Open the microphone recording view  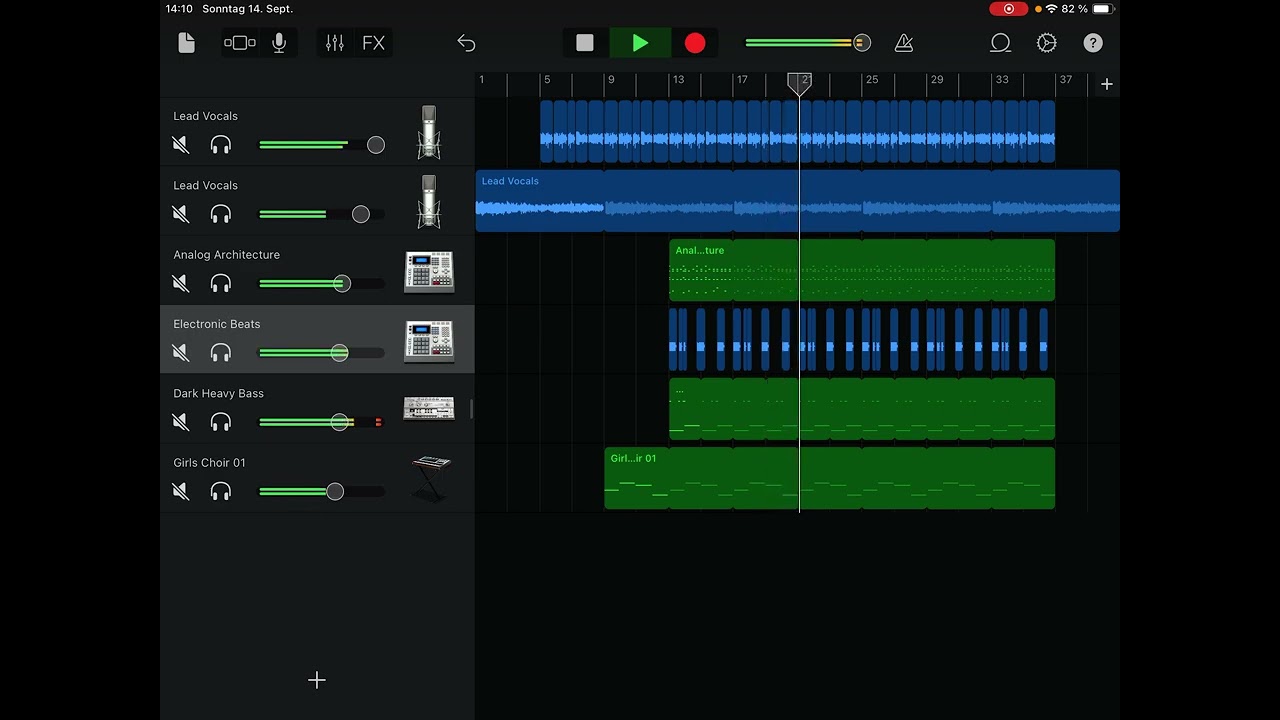[279, 43]
